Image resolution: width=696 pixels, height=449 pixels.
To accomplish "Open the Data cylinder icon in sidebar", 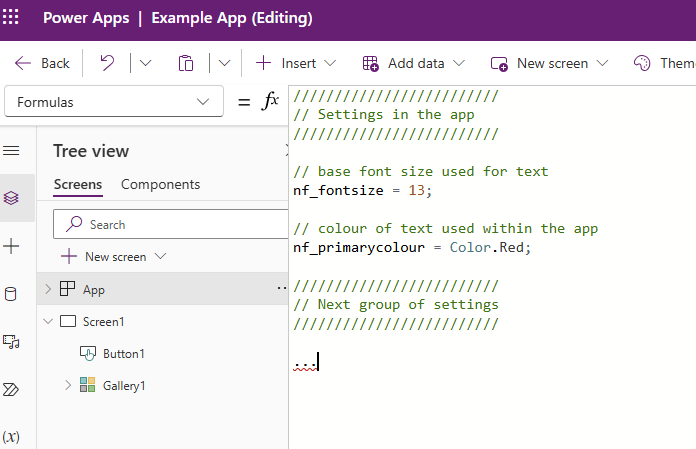I will point(11,294).
